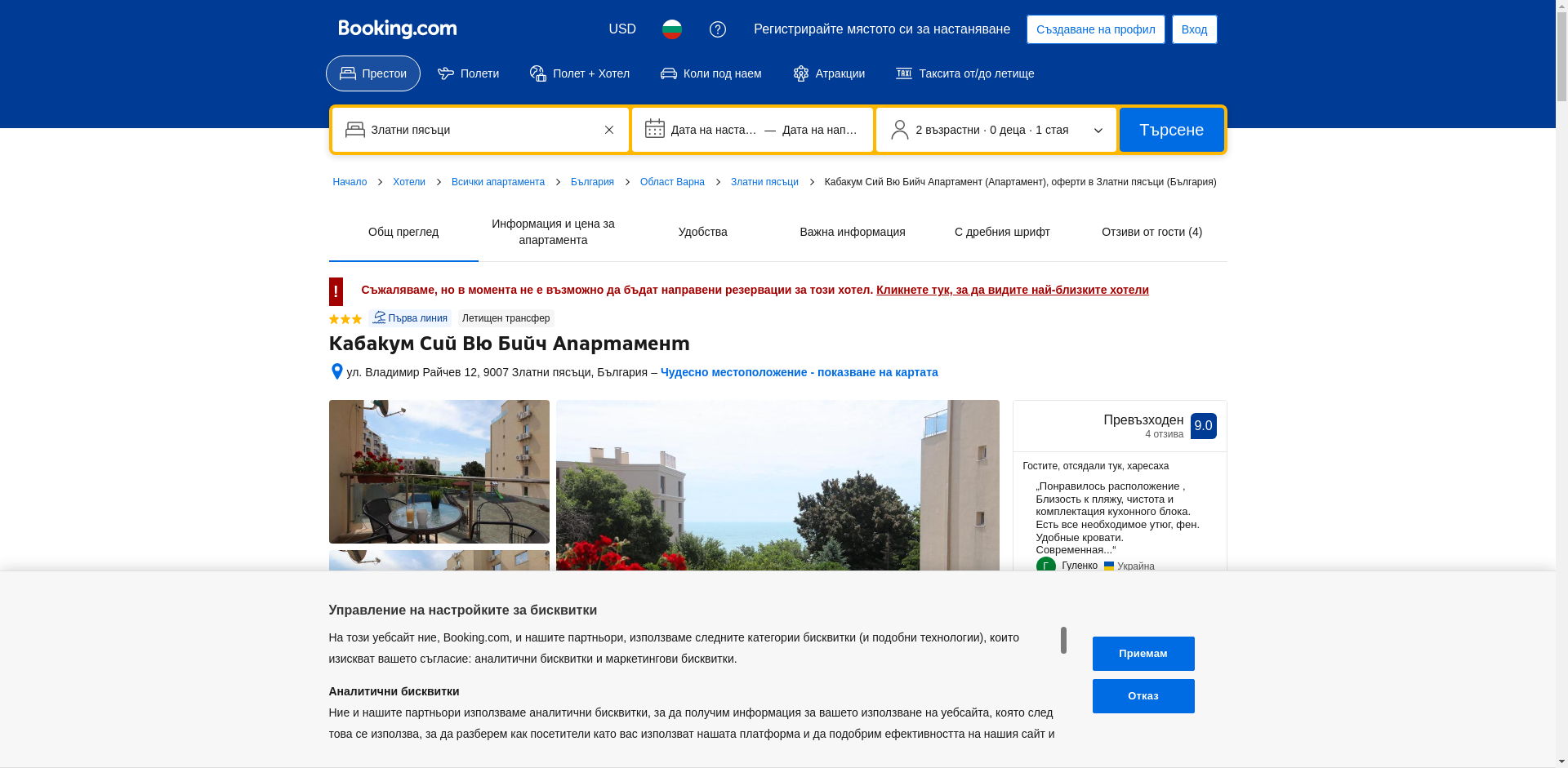
Task: Click the cookie banner scrollbar thumb
Action: coord(1062,641)
